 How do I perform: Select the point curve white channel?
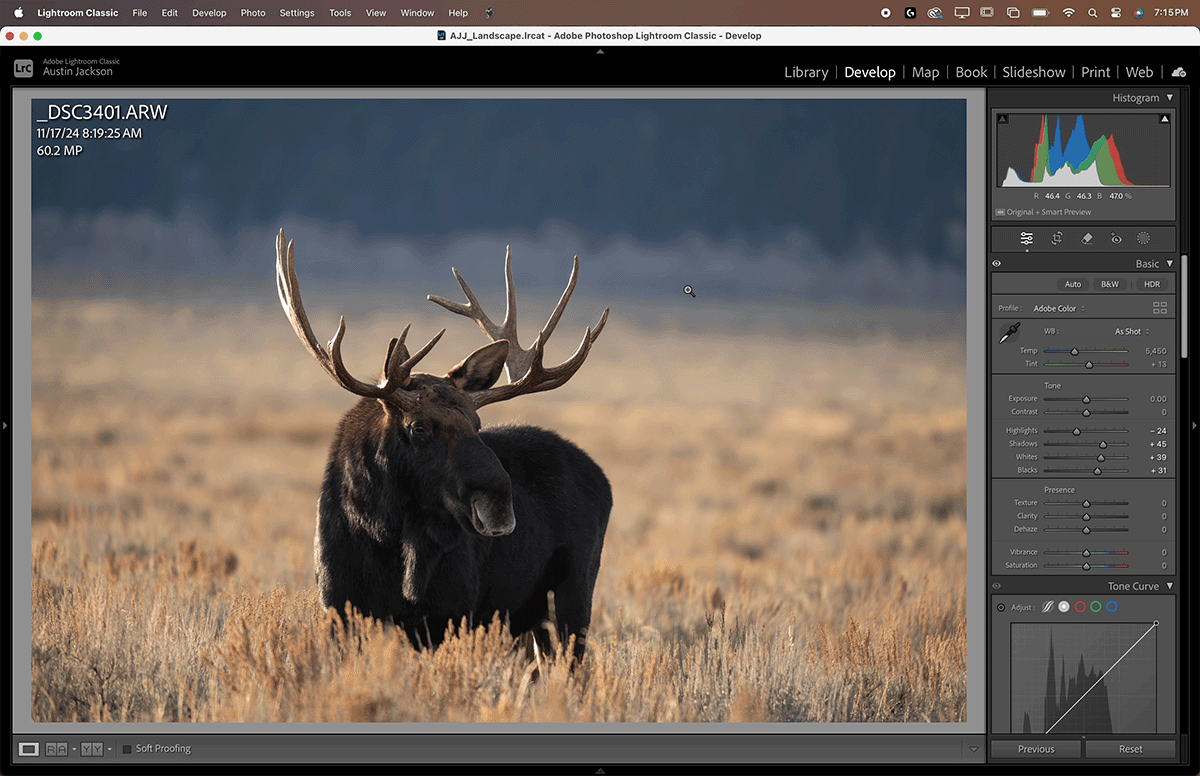point(1064,607)
